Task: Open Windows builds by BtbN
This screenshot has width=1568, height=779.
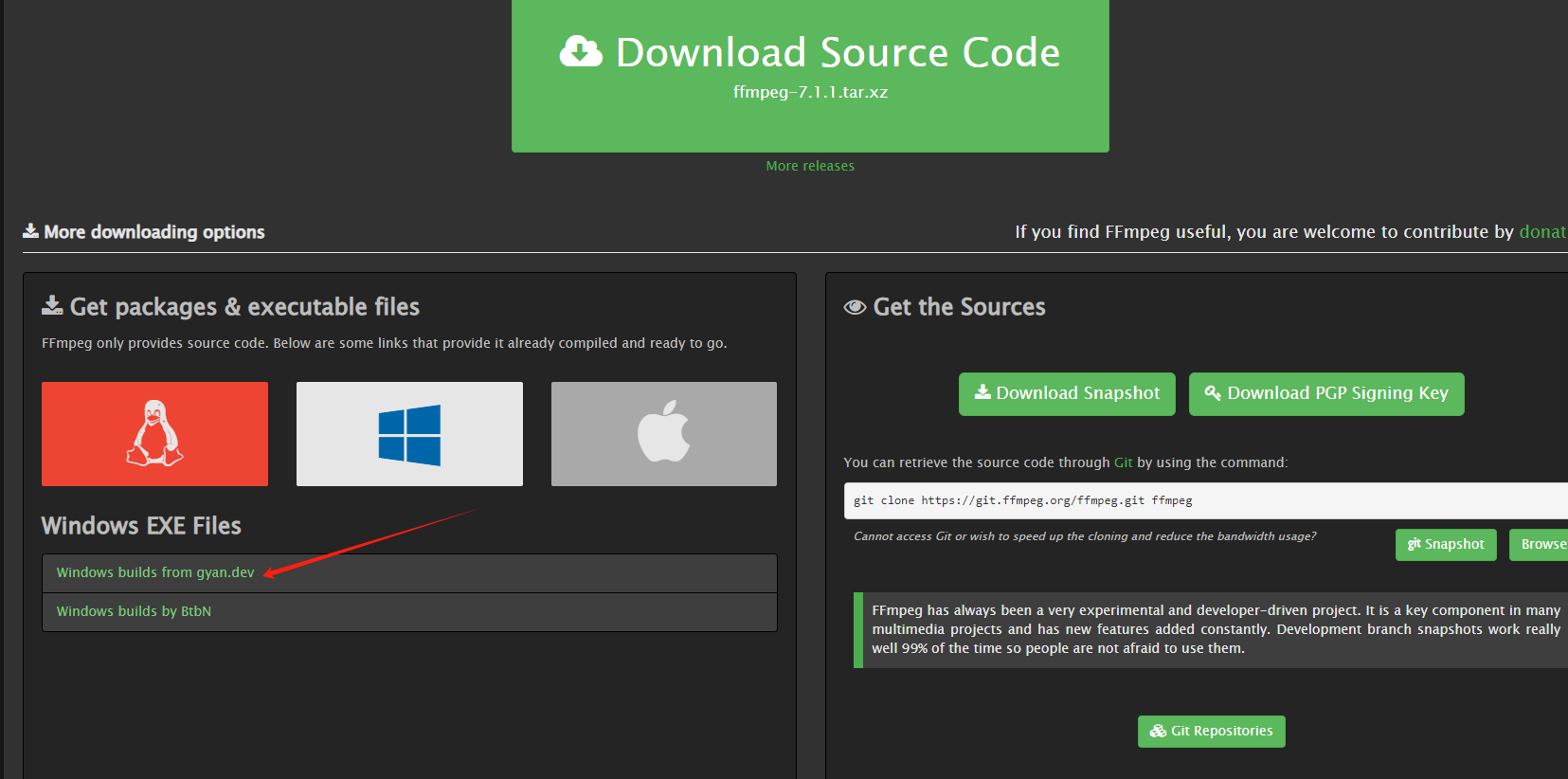Action: point(134,611)
